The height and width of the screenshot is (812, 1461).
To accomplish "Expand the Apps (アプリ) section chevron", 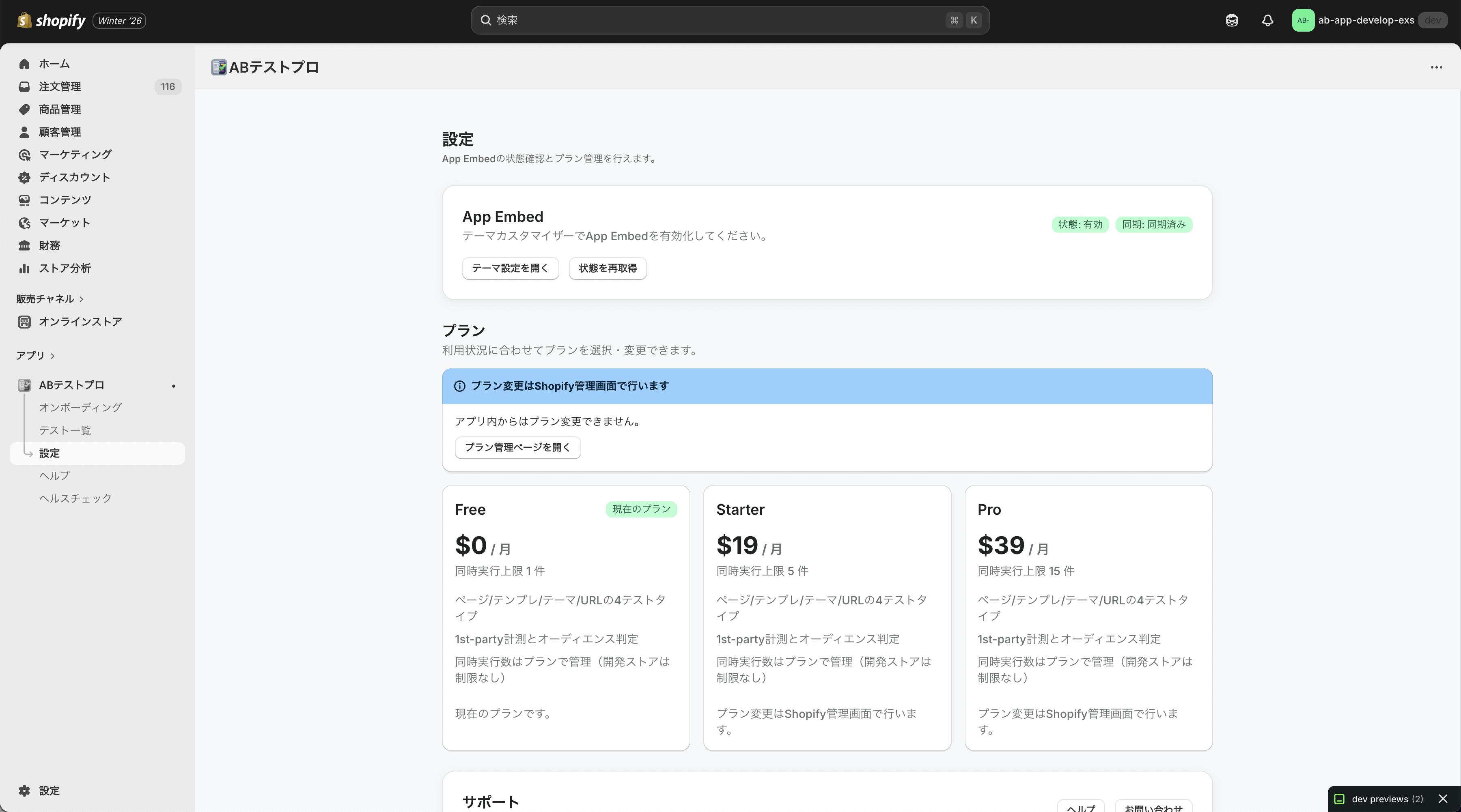I will coord(53,356).
